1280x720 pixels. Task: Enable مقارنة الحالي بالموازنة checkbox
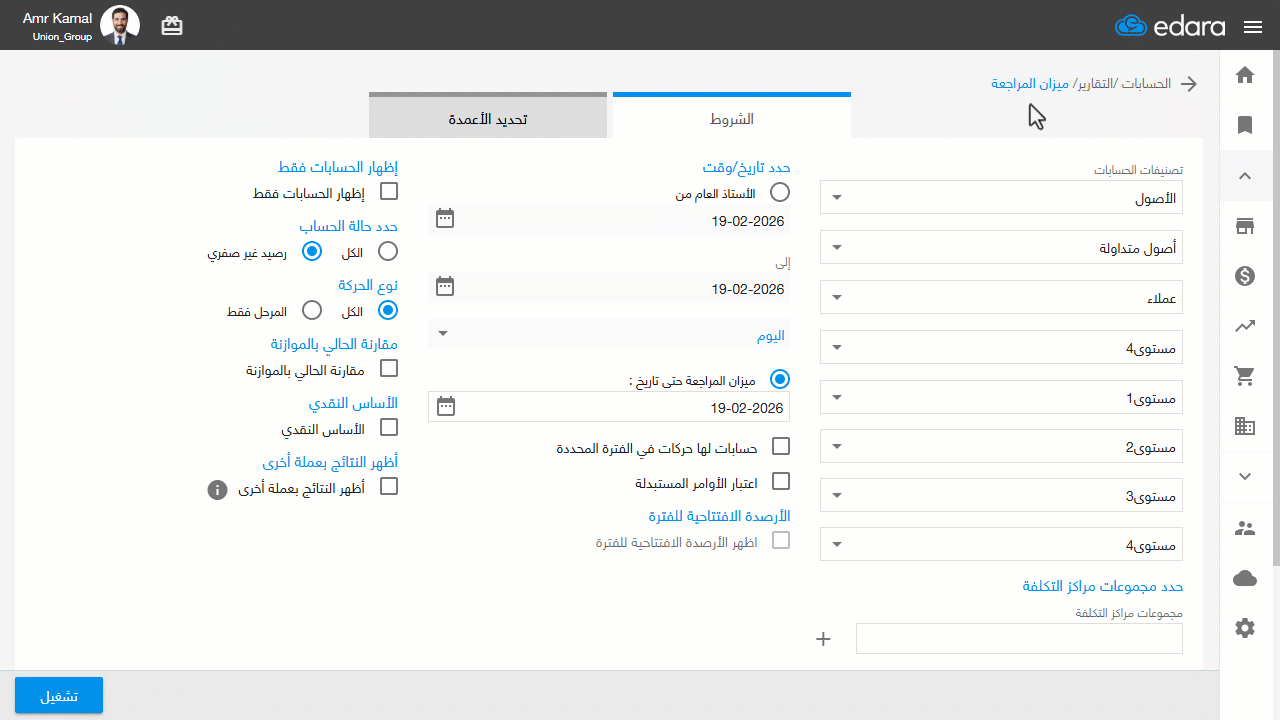(x=389, y=368)
